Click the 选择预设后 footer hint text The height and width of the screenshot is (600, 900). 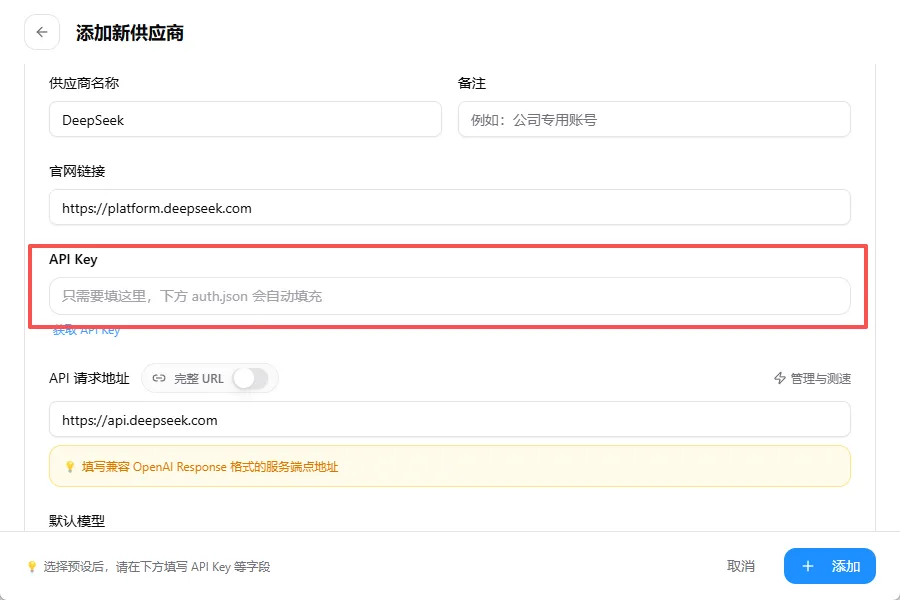pyautogui.click(x=157, y=567)
